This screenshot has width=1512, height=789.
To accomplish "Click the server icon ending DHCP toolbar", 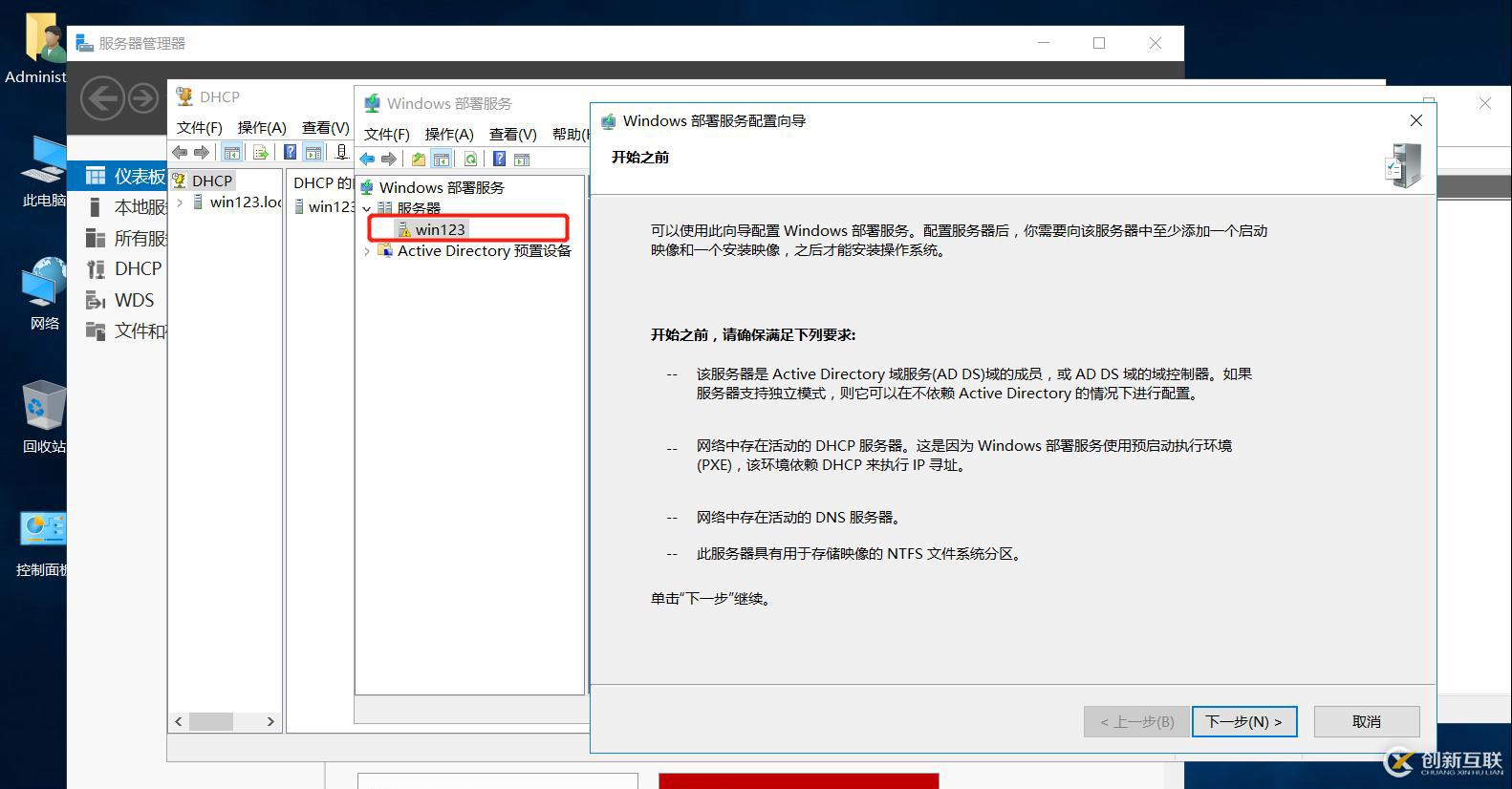I will coord(341,152).
